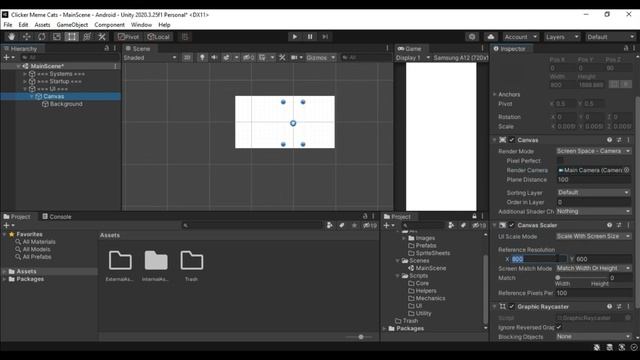The width and height of the screenshot is (640, 360).
Task: Open UI Scale Mode dropdown
Action: click(x=594, y=236)
